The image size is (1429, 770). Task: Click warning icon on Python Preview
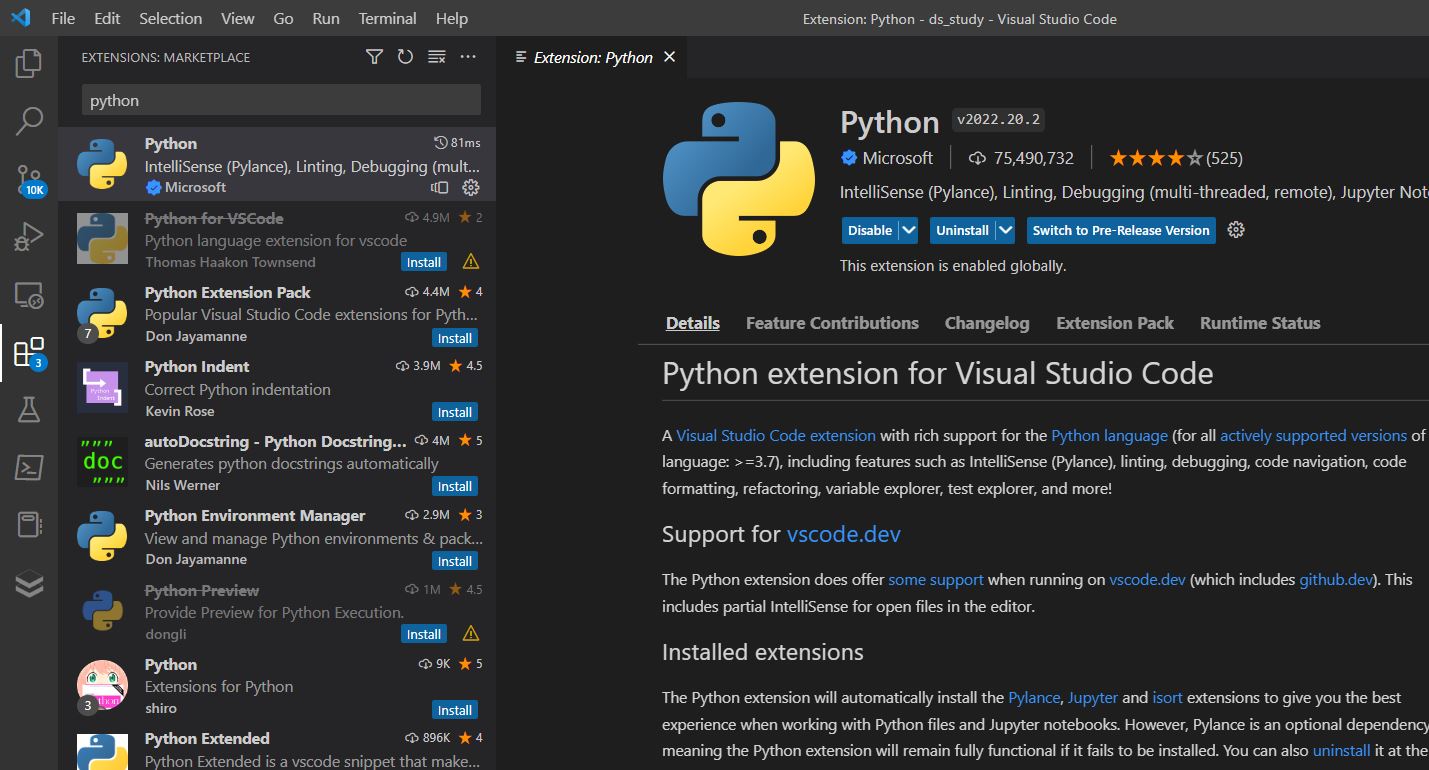click(x=471, y=634)
